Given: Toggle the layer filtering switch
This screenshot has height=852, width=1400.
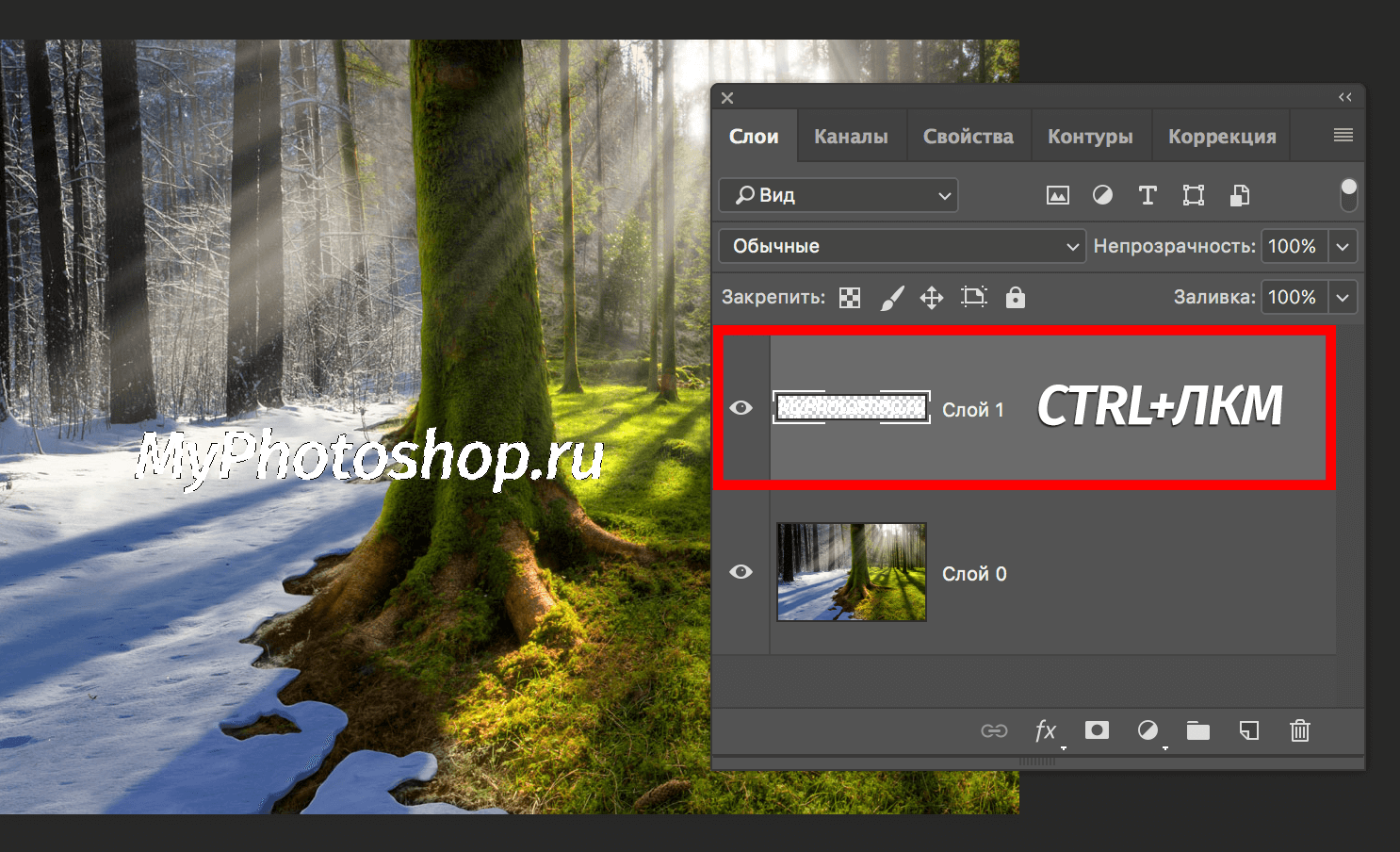Looking at the screenshot, I should (1348, 194).
